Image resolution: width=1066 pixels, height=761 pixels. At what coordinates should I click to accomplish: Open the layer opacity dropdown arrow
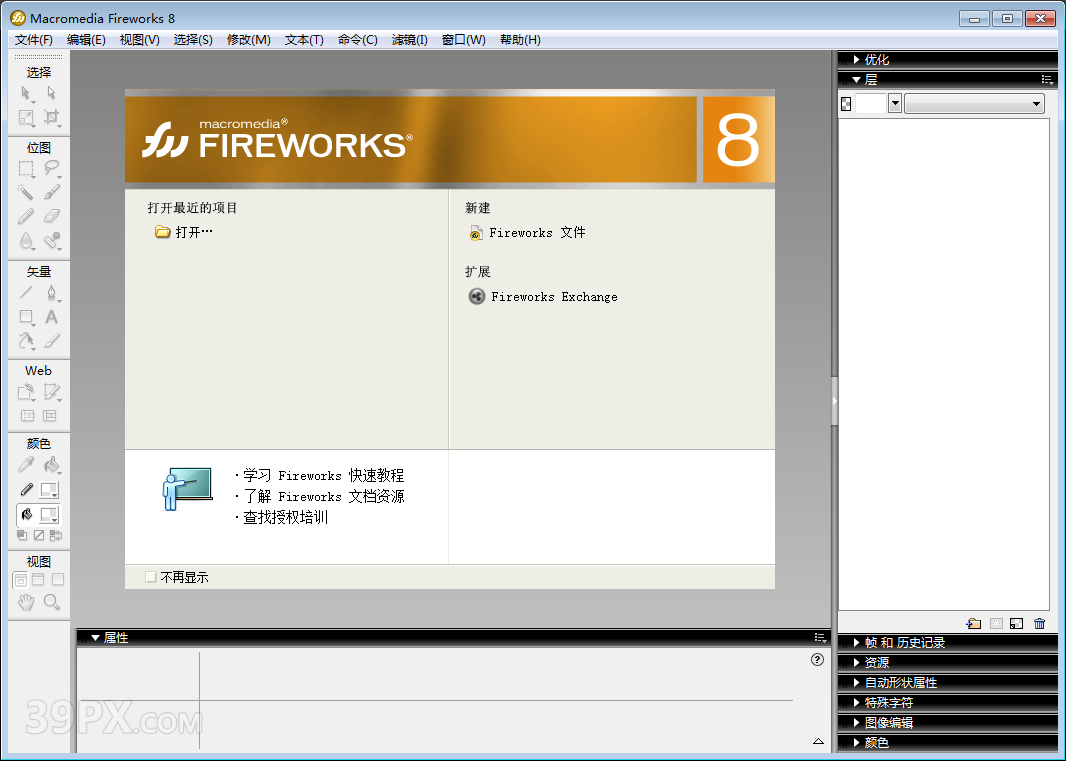pyautogui.click(x=895, y=103)
